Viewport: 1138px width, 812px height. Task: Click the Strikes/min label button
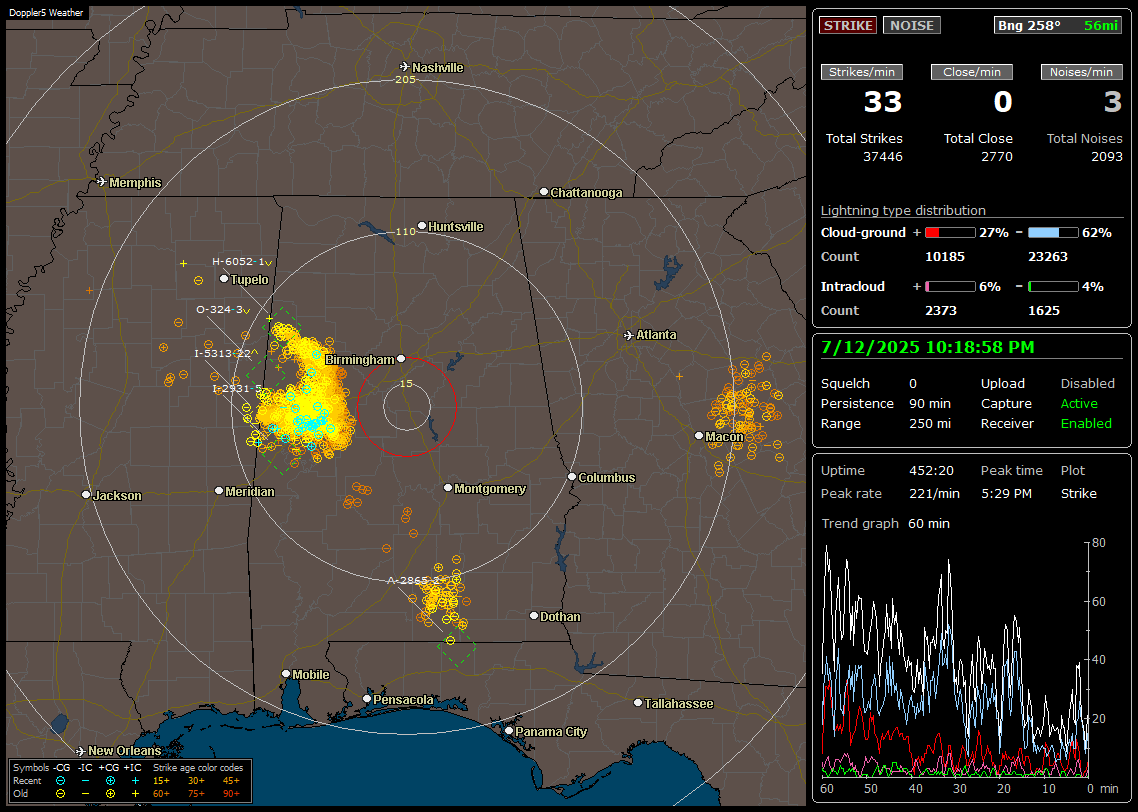coord(861,72)
